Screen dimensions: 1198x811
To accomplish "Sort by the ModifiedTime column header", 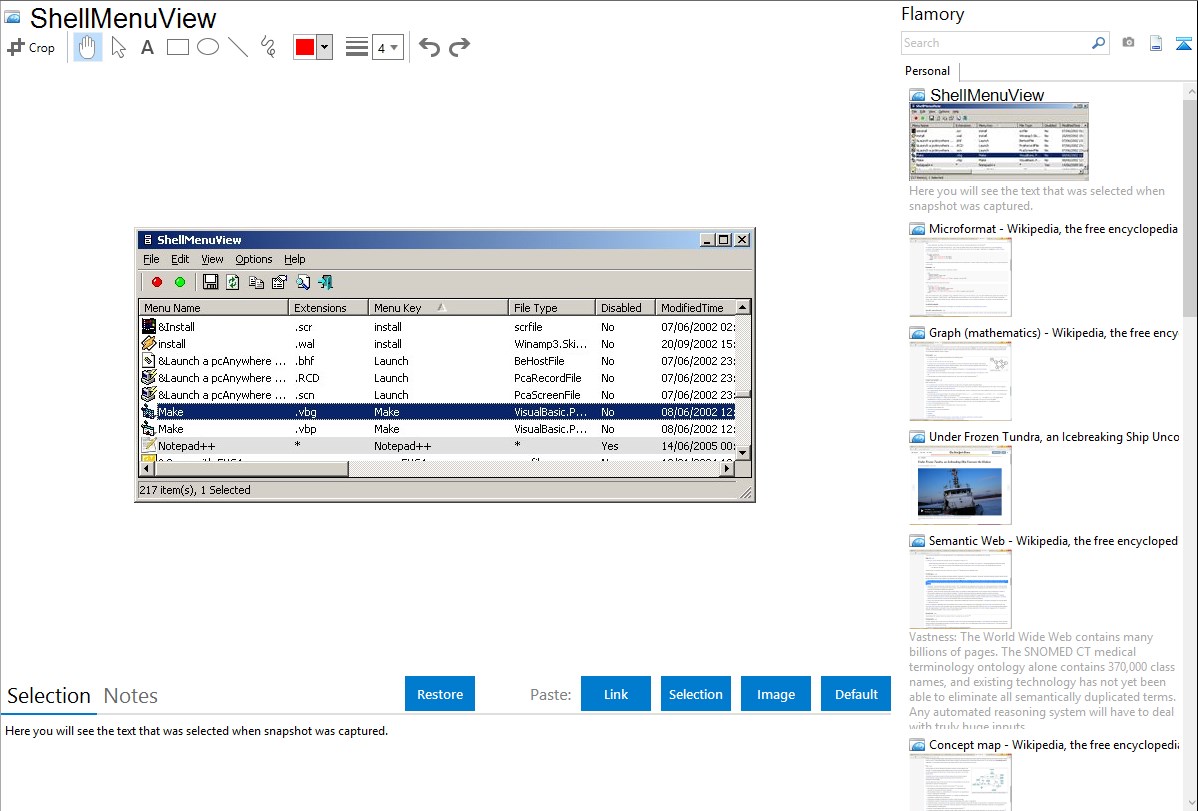I will [695, 307].
